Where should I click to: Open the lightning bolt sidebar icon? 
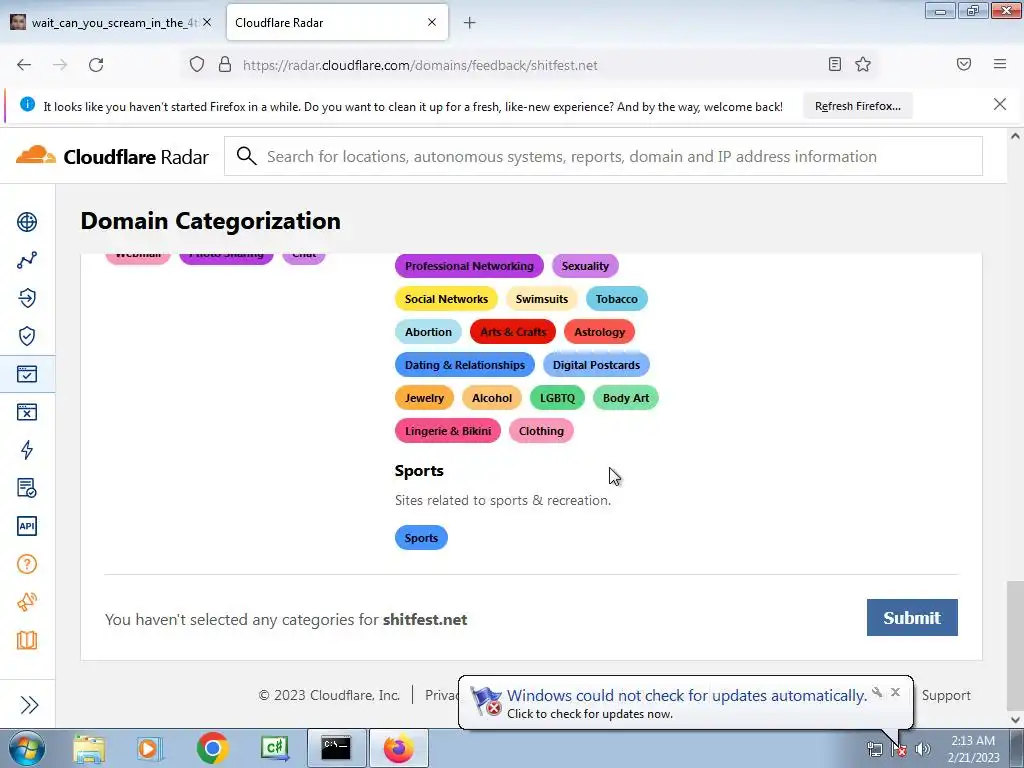coord(27,450)
